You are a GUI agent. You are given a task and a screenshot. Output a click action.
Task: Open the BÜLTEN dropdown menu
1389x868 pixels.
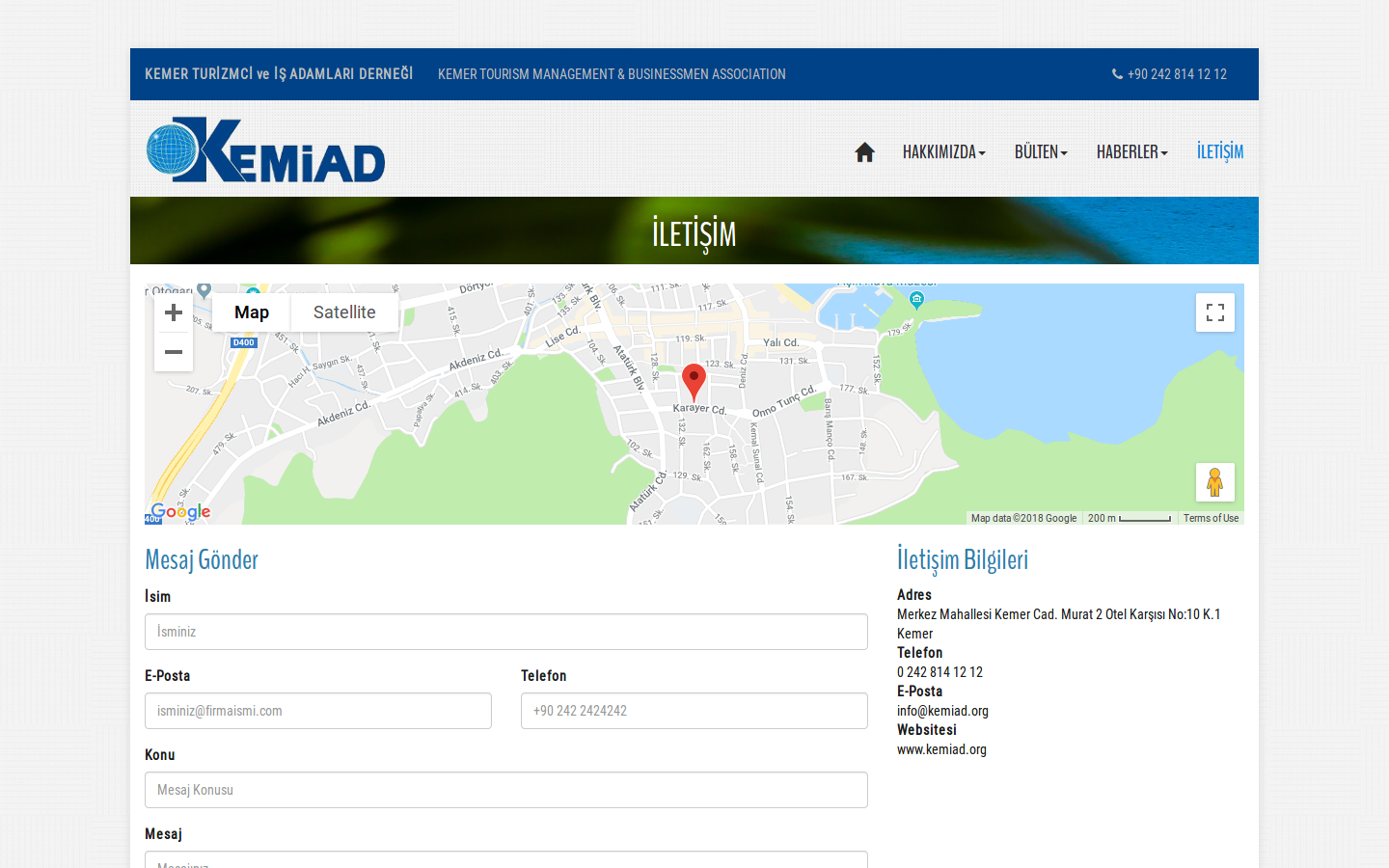pos(1041,152)
